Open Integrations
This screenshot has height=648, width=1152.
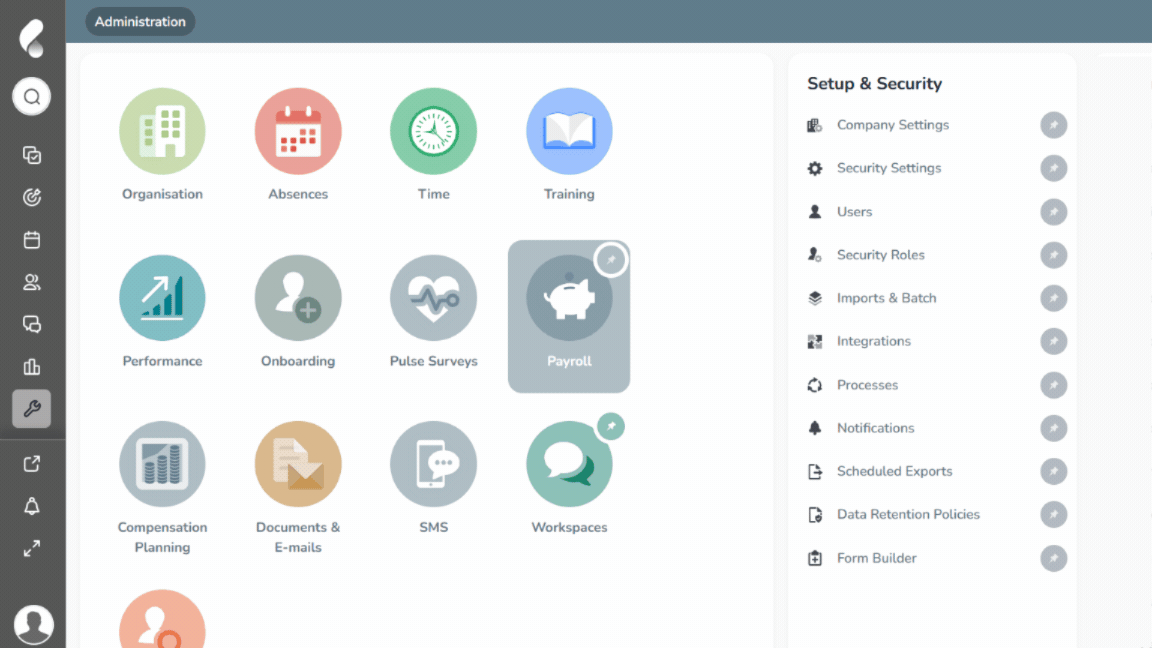coord(874,341)
